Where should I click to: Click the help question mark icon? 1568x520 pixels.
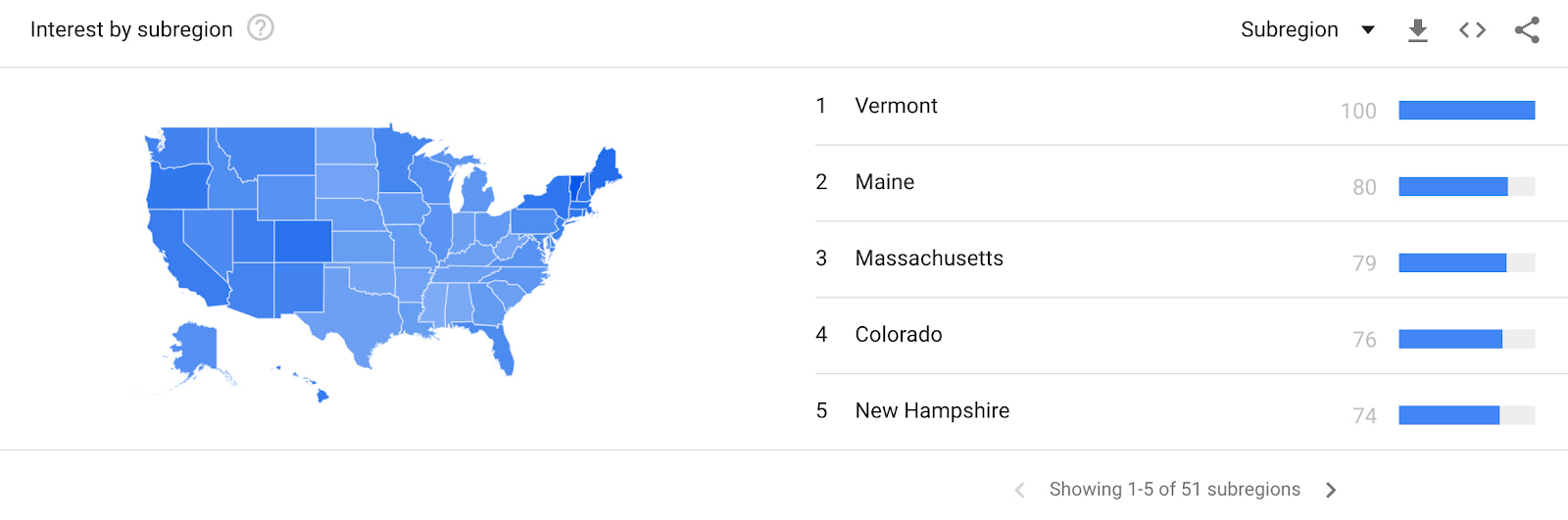(x=261, y=27)
